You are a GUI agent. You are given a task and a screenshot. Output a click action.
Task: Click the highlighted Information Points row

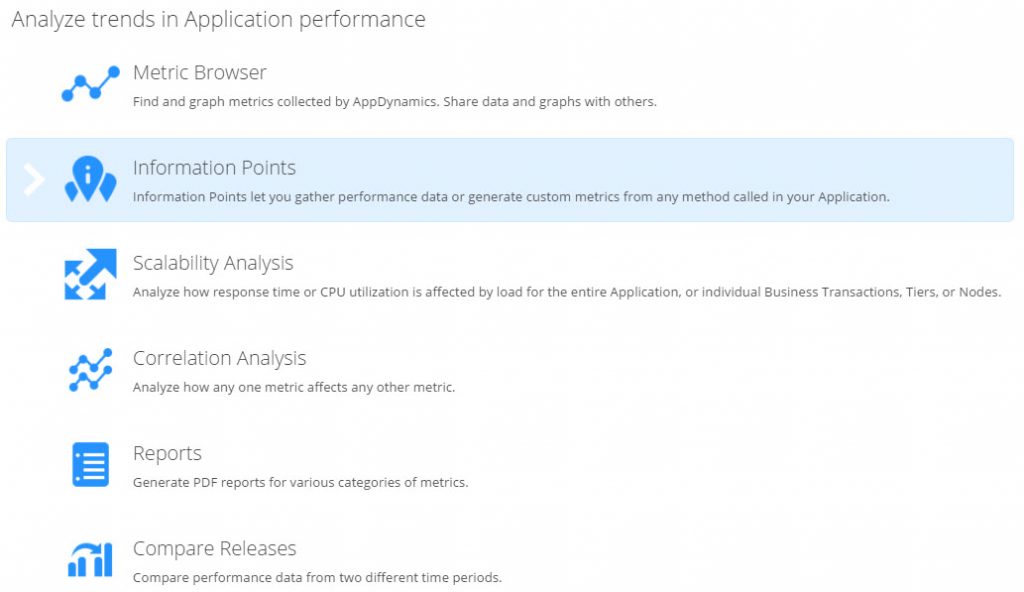point(512,180)
